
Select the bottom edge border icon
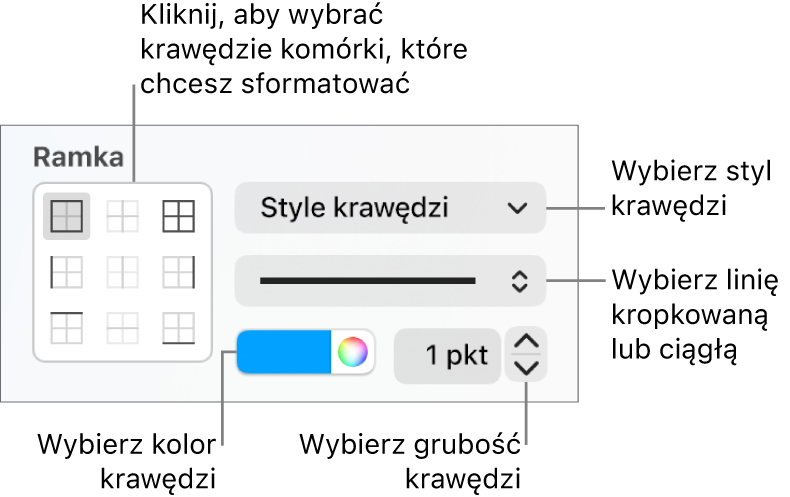tap(178, 328)
